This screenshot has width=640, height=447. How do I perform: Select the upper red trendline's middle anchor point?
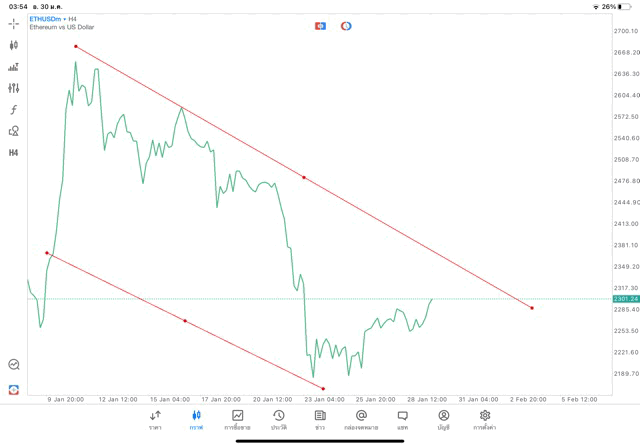point(304,178)
